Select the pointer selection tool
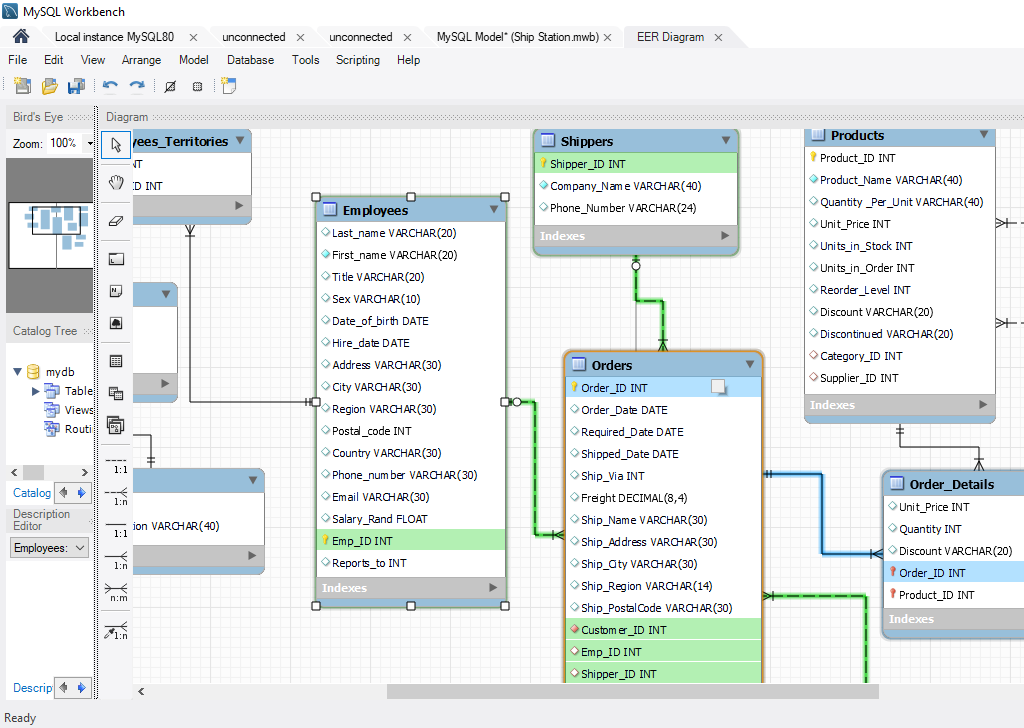Screen dimensions: 1024x728 click(x=116, y=145)
